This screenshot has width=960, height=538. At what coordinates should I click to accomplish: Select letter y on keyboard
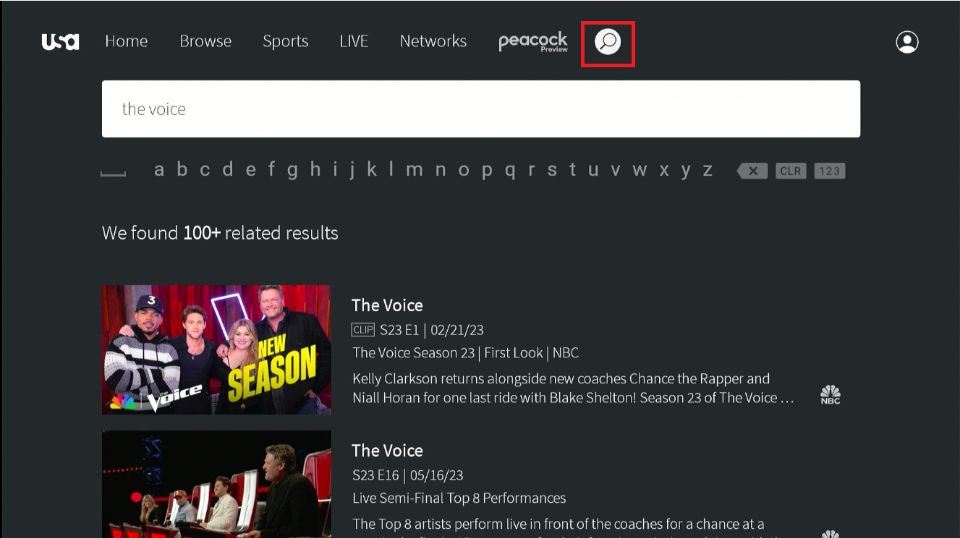pos(686,171)
